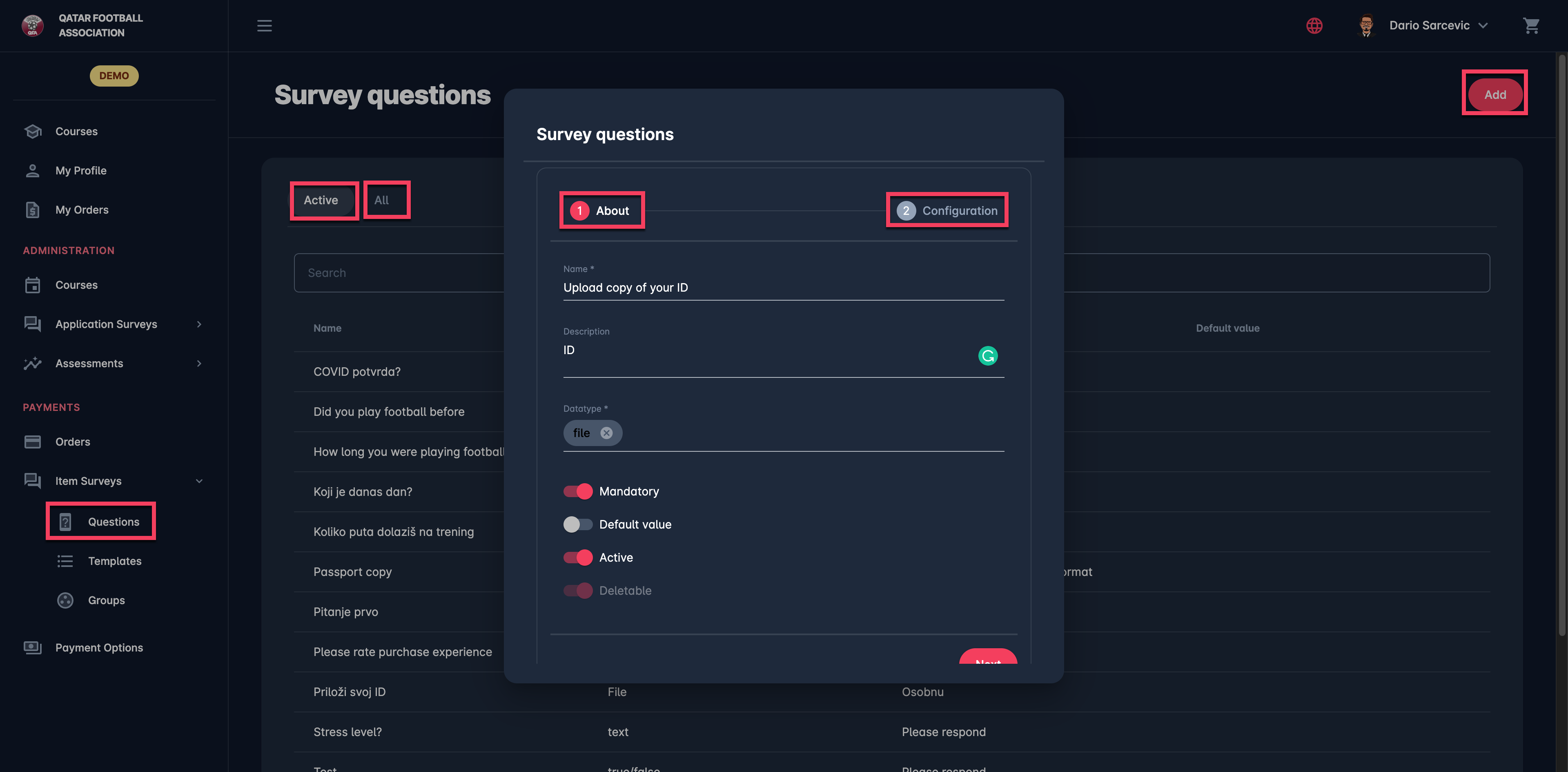Click the Name input field

(x=783, y=288)
